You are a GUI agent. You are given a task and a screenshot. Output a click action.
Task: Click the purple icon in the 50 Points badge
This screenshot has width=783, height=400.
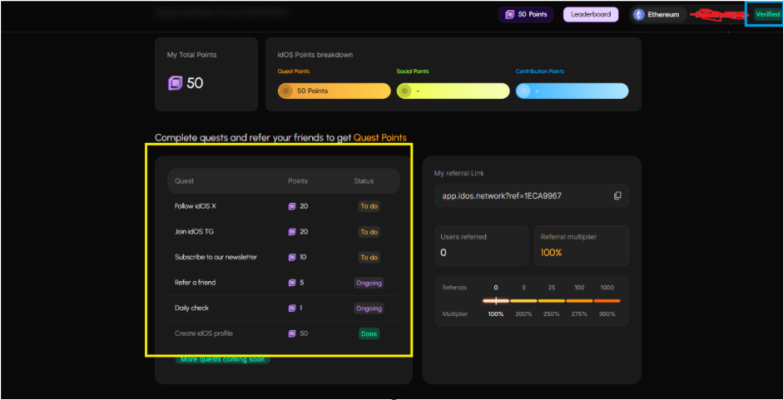click(x=509, y=15)
